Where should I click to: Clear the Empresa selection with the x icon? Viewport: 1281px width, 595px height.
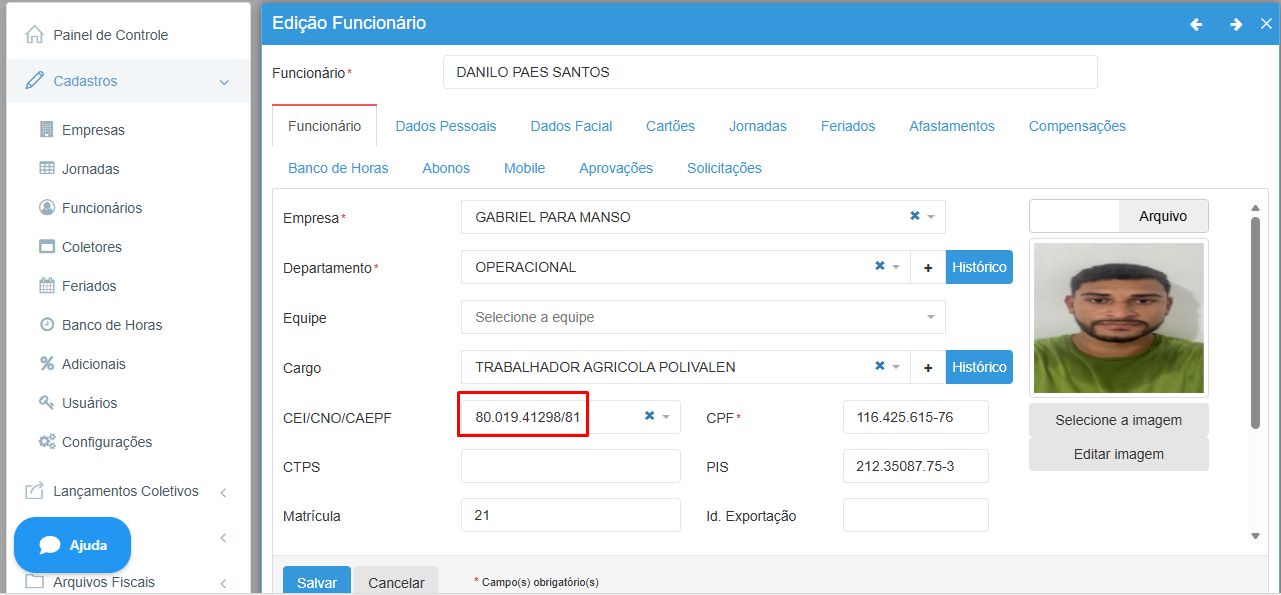914,216
